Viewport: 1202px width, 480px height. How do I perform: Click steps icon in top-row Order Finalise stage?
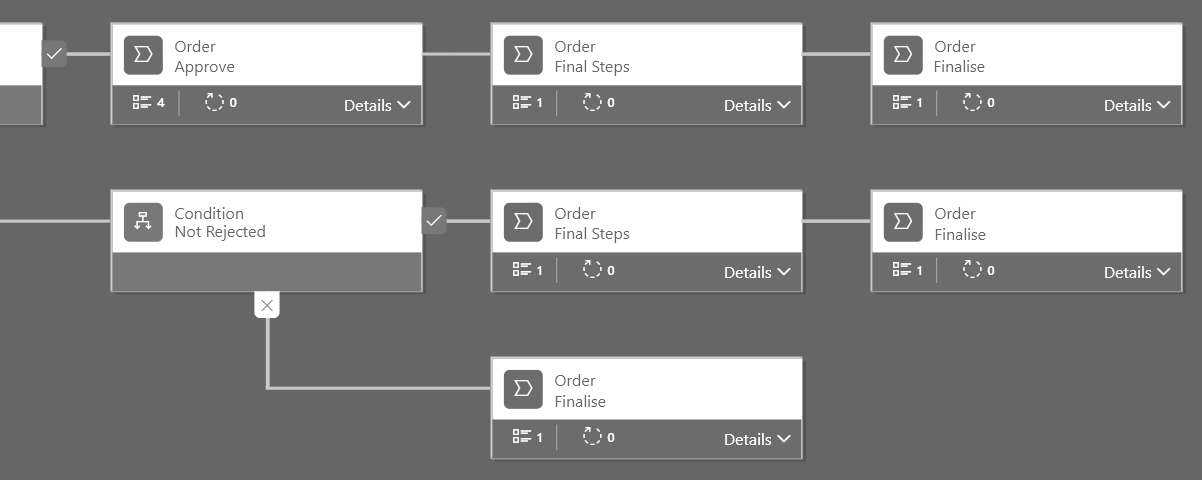click(901, 102)
